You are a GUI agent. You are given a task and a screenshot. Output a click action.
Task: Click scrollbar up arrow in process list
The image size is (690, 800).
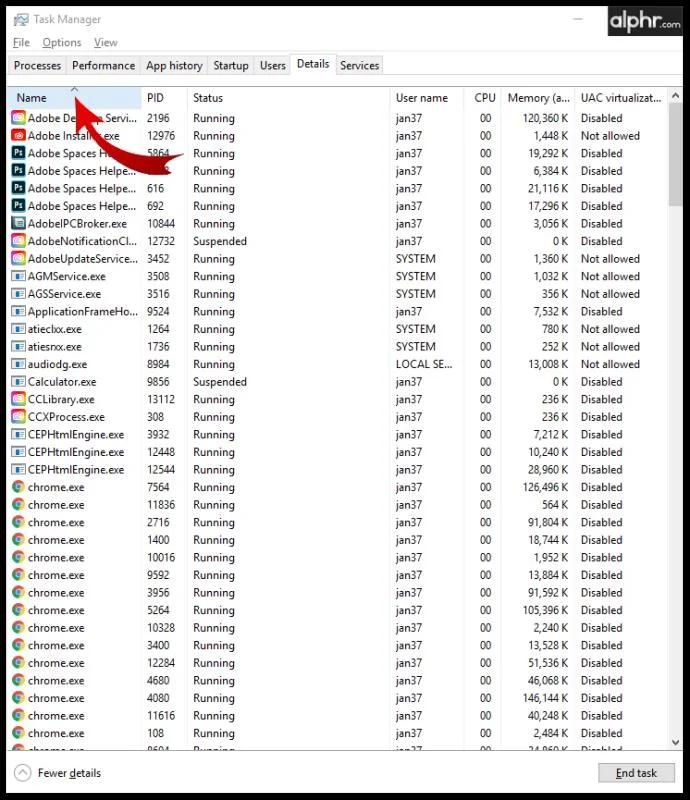pos(676,95)
